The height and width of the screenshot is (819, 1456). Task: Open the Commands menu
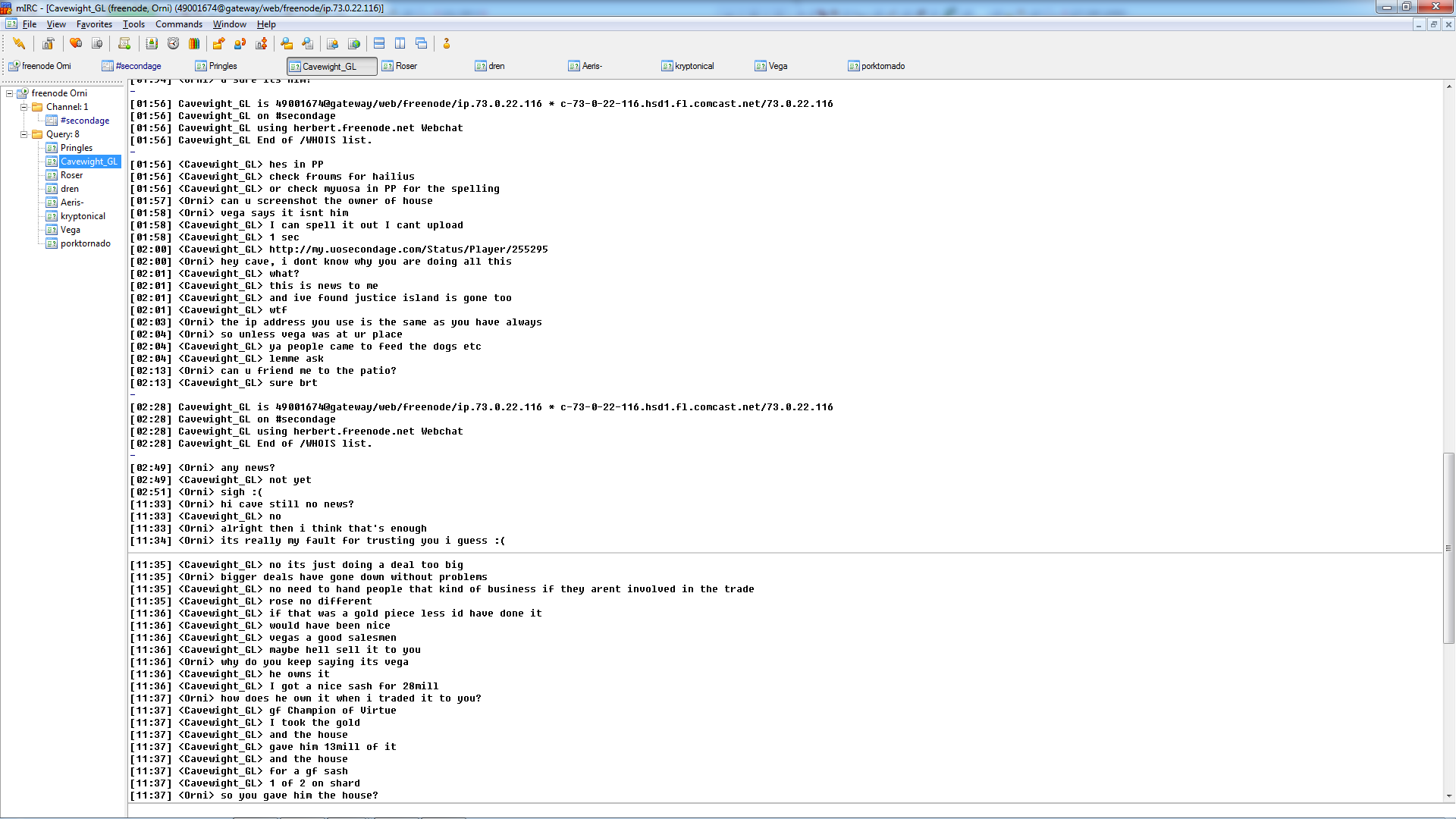pos(178,24)
